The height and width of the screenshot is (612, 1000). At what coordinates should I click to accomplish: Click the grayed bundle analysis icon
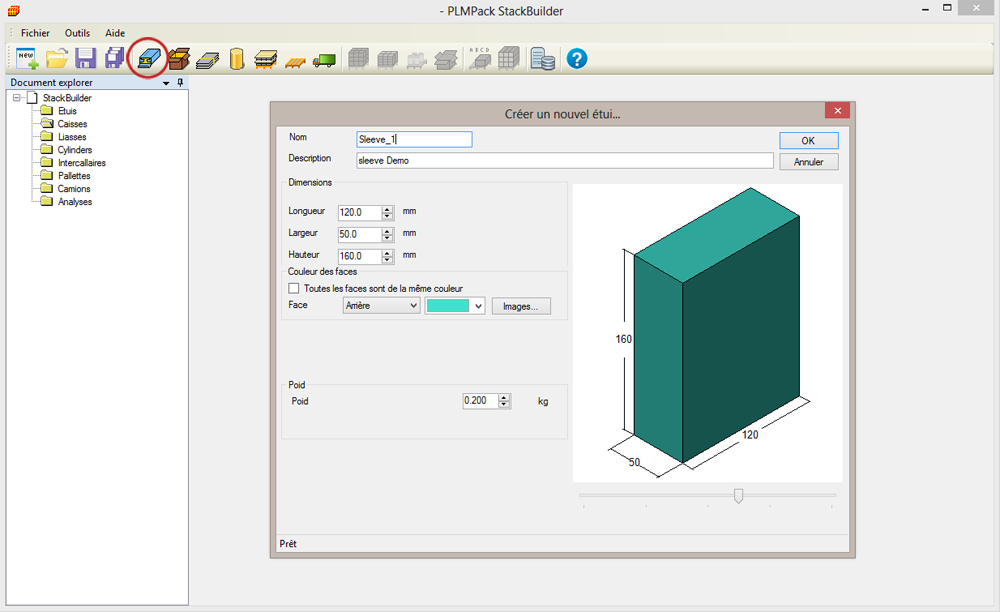[446, 59]
